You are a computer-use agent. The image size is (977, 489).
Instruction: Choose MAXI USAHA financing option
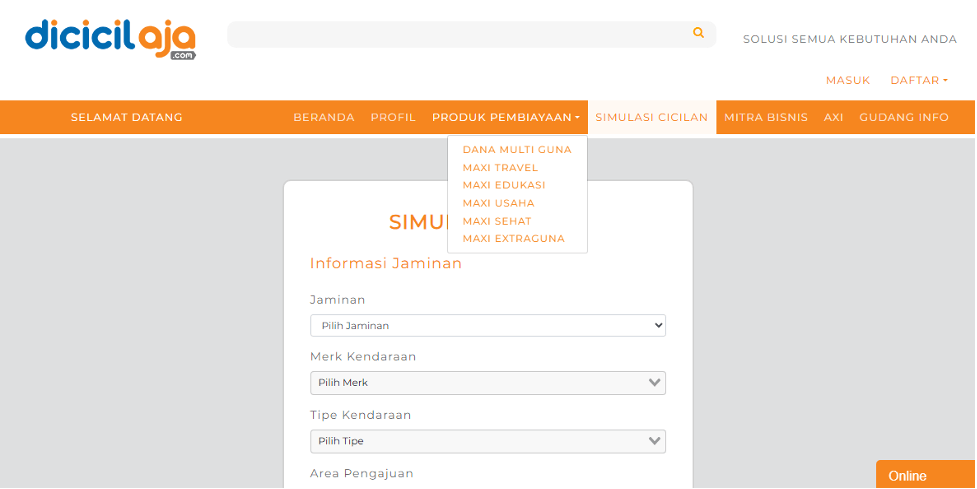pos(498,203)
